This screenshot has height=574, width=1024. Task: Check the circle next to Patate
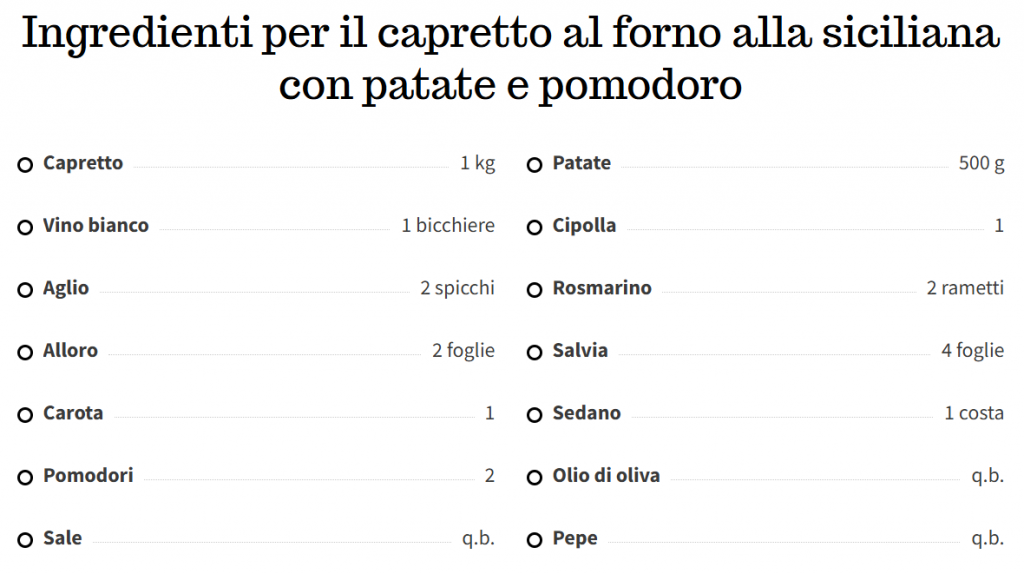534,165
